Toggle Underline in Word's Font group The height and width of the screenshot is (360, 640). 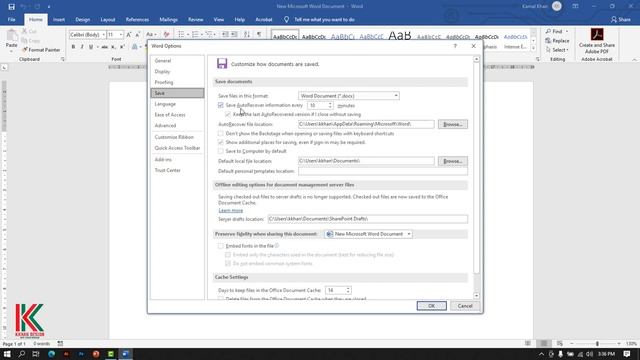(91, 47)
